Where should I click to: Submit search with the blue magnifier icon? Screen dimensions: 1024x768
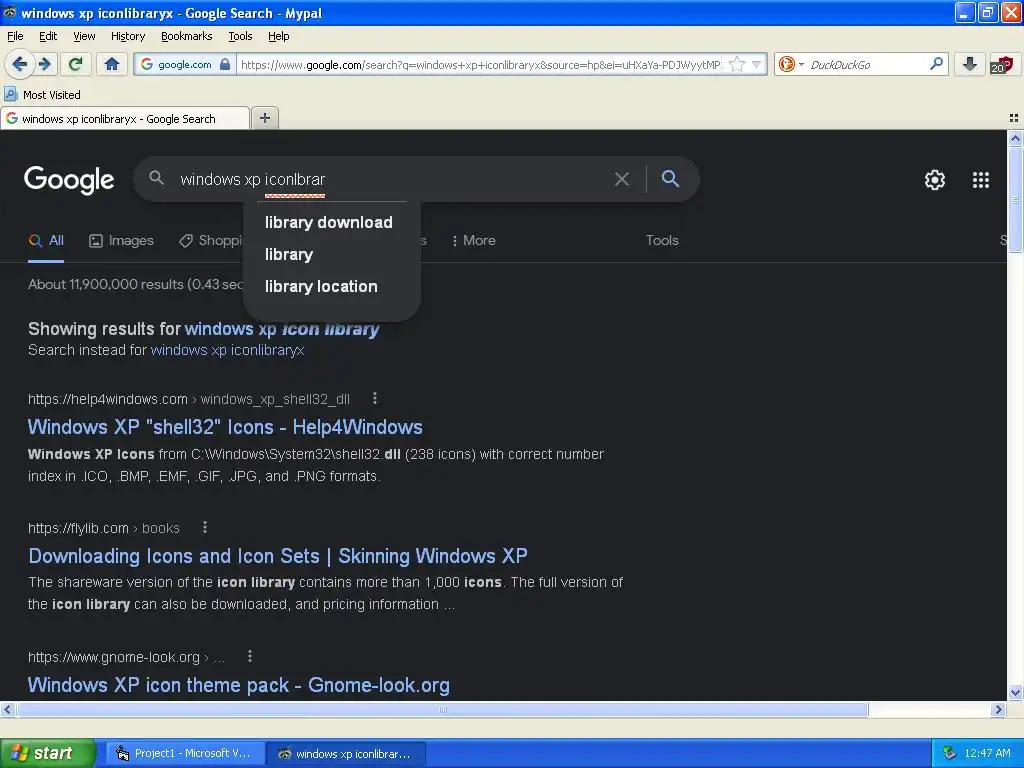[x=670, y=178]
